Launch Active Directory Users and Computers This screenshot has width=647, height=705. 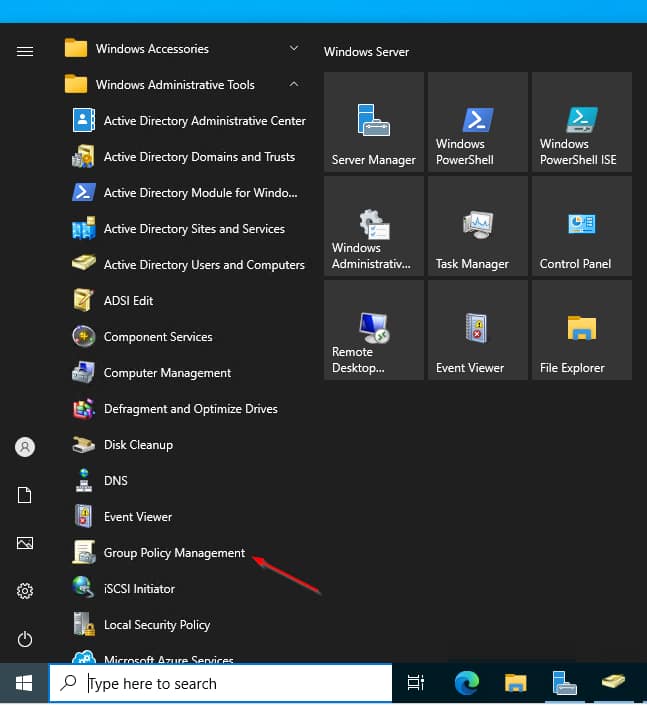tap(203, 265)
